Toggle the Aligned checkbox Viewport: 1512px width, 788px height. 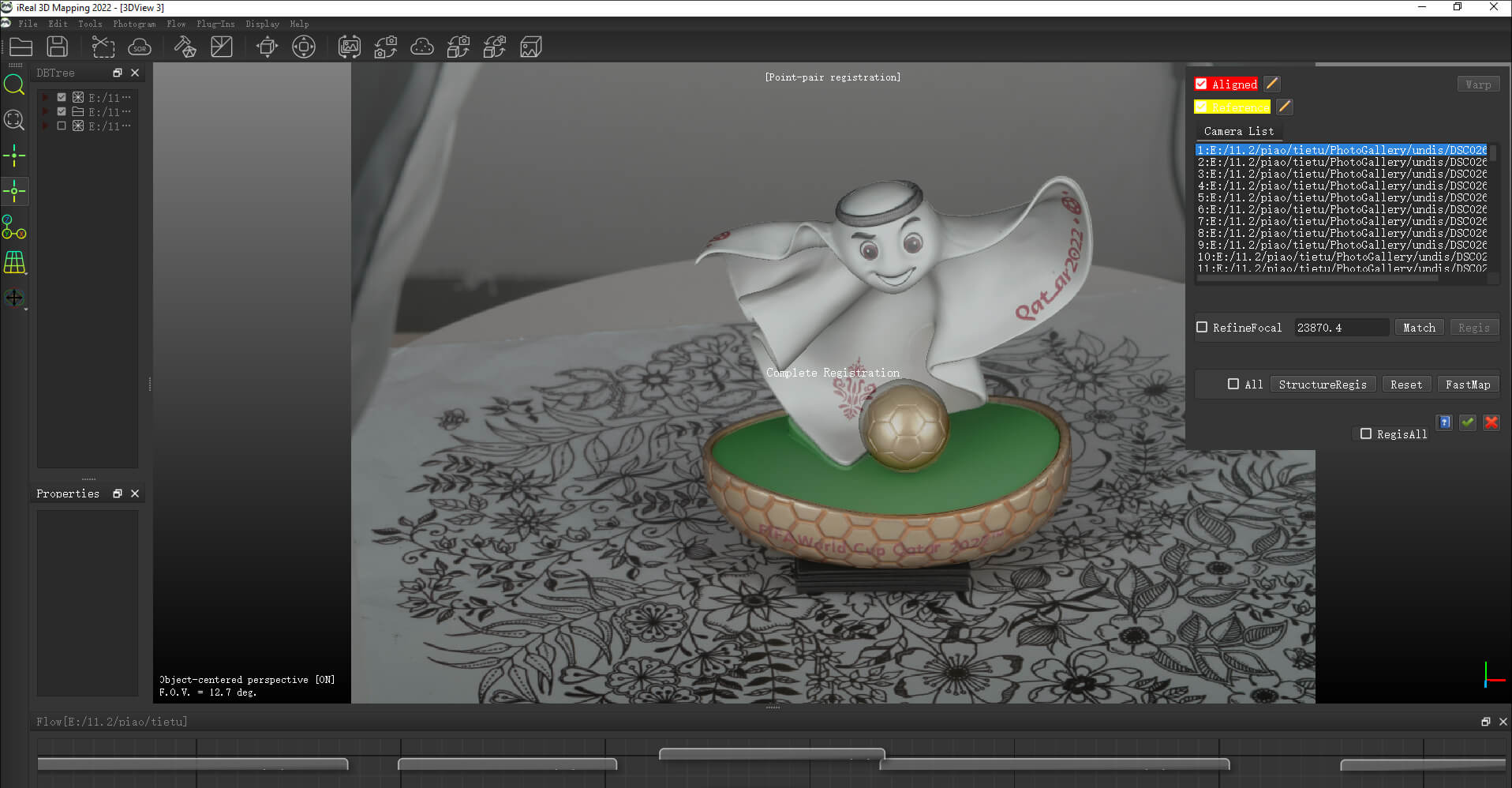(x=1201, y=84)
